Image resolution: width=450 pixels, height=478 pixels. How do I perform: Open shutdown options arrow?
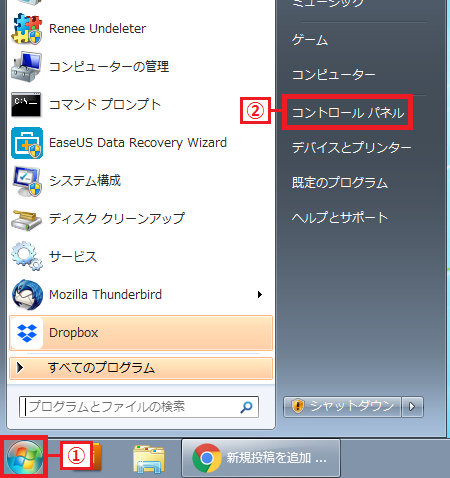412,407
